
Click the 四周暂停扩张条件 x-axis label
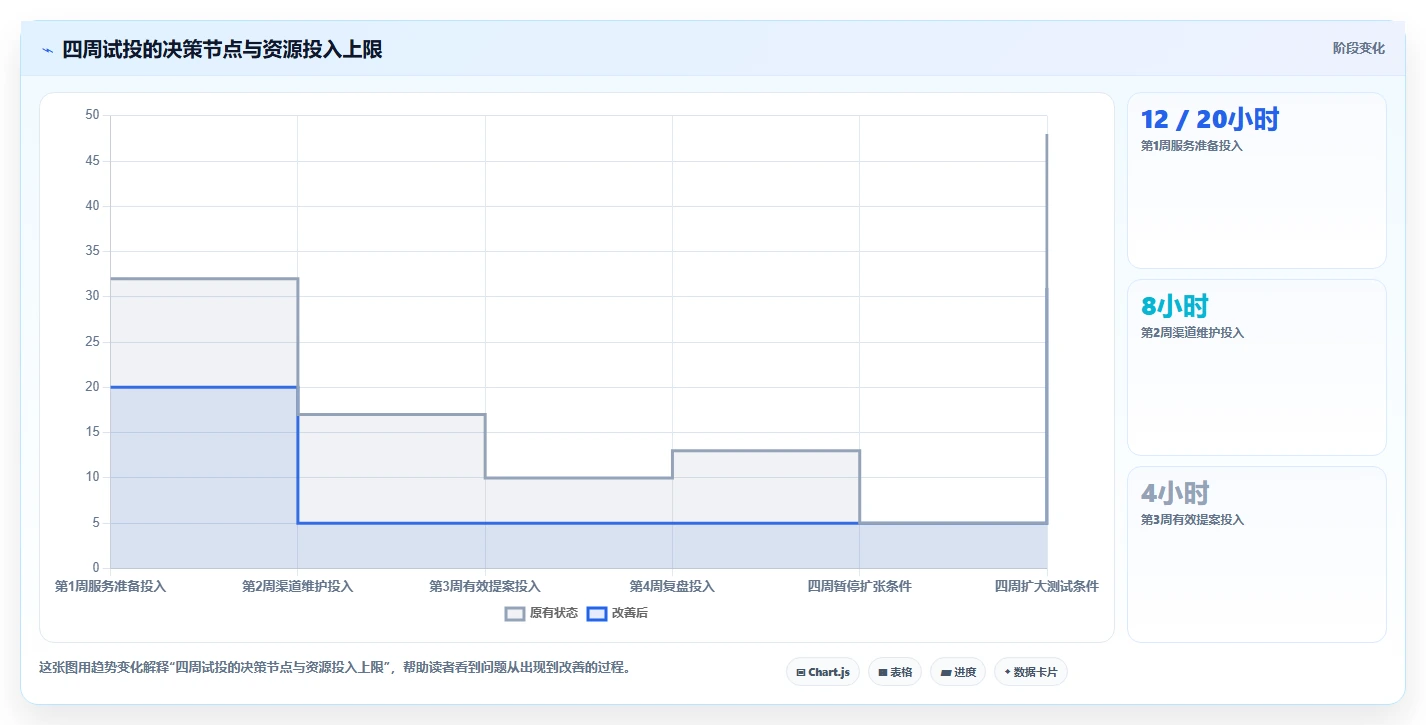pos(859,586)
